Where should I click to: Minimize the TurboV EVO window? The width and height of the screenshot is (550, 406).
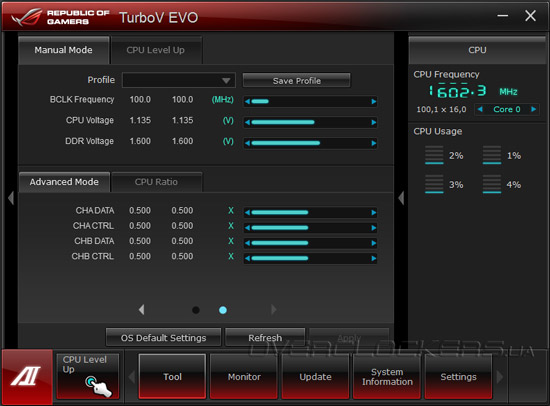click(x=503, y=16)
